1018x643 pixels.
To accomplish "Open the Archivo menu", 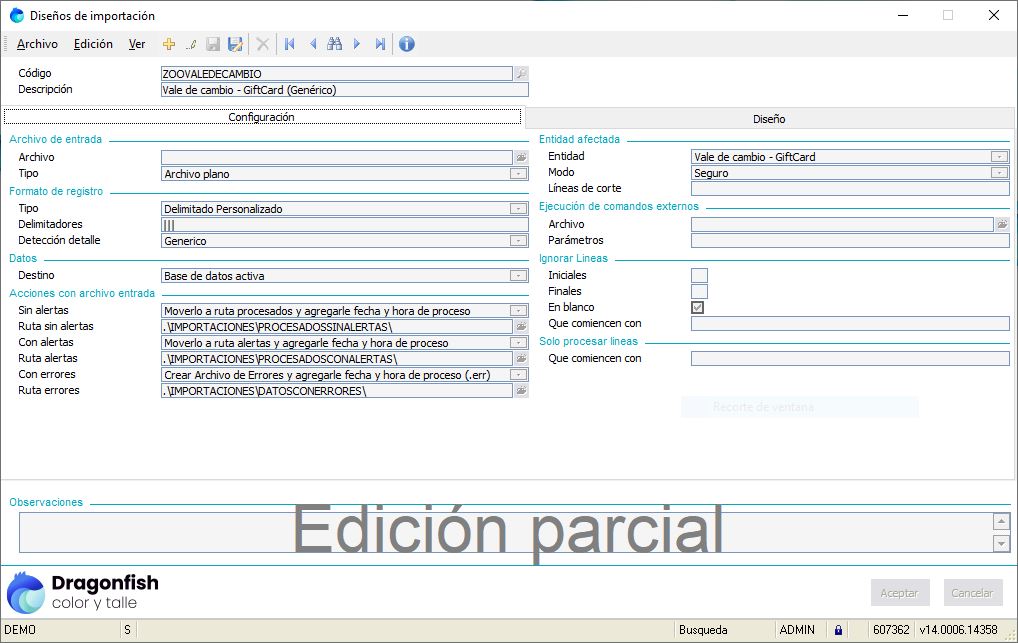I will click(x=37, y=44).
